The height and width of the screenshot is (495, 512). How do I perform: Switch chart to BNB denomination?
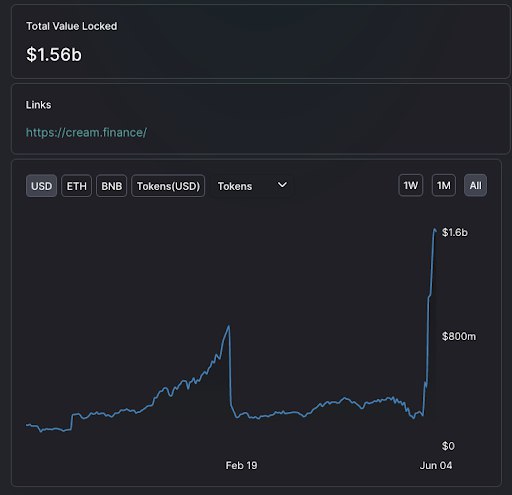coord(111,186)
